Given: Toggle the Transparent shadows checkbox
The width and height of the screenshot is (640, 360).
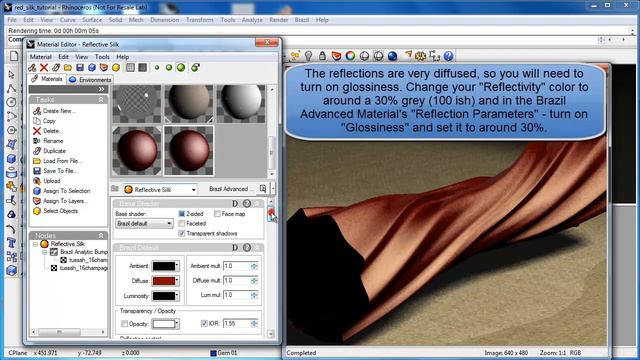Looking at the screenshot, I should coord(182,233).
